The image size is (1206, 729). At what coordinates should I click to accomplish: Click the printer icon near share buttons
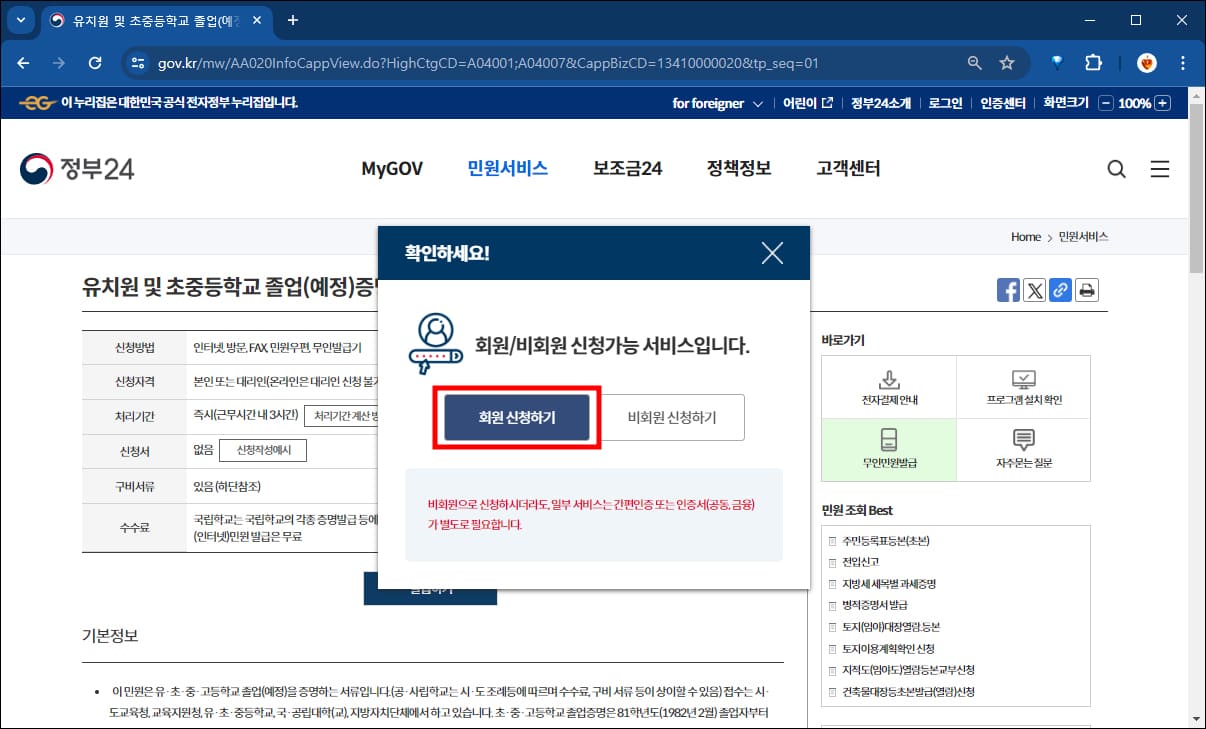coord(1086,290)
